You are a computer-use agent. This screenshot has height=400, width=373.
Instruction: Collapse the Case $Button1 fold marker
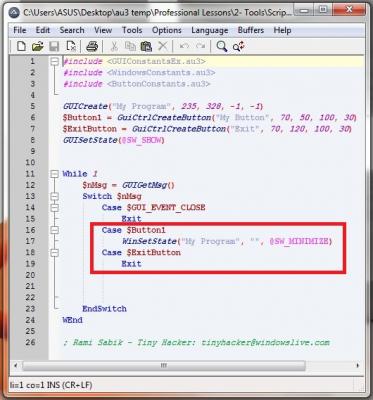click(54, 230)
